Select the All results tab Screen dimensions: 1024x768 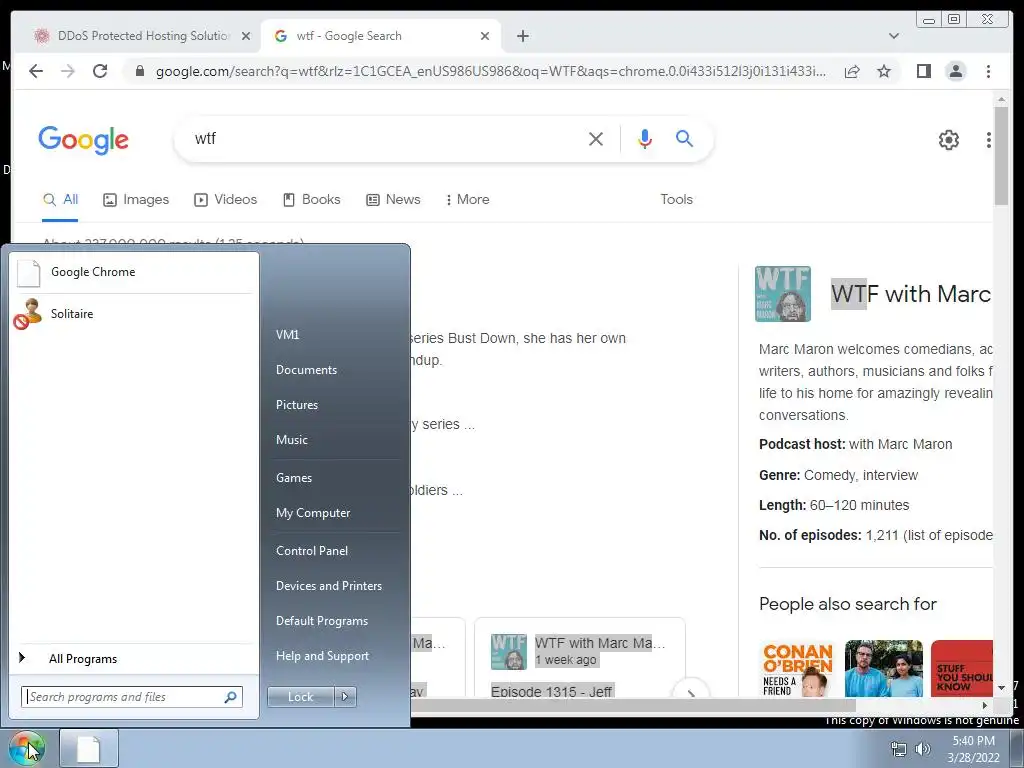[61, 200]
